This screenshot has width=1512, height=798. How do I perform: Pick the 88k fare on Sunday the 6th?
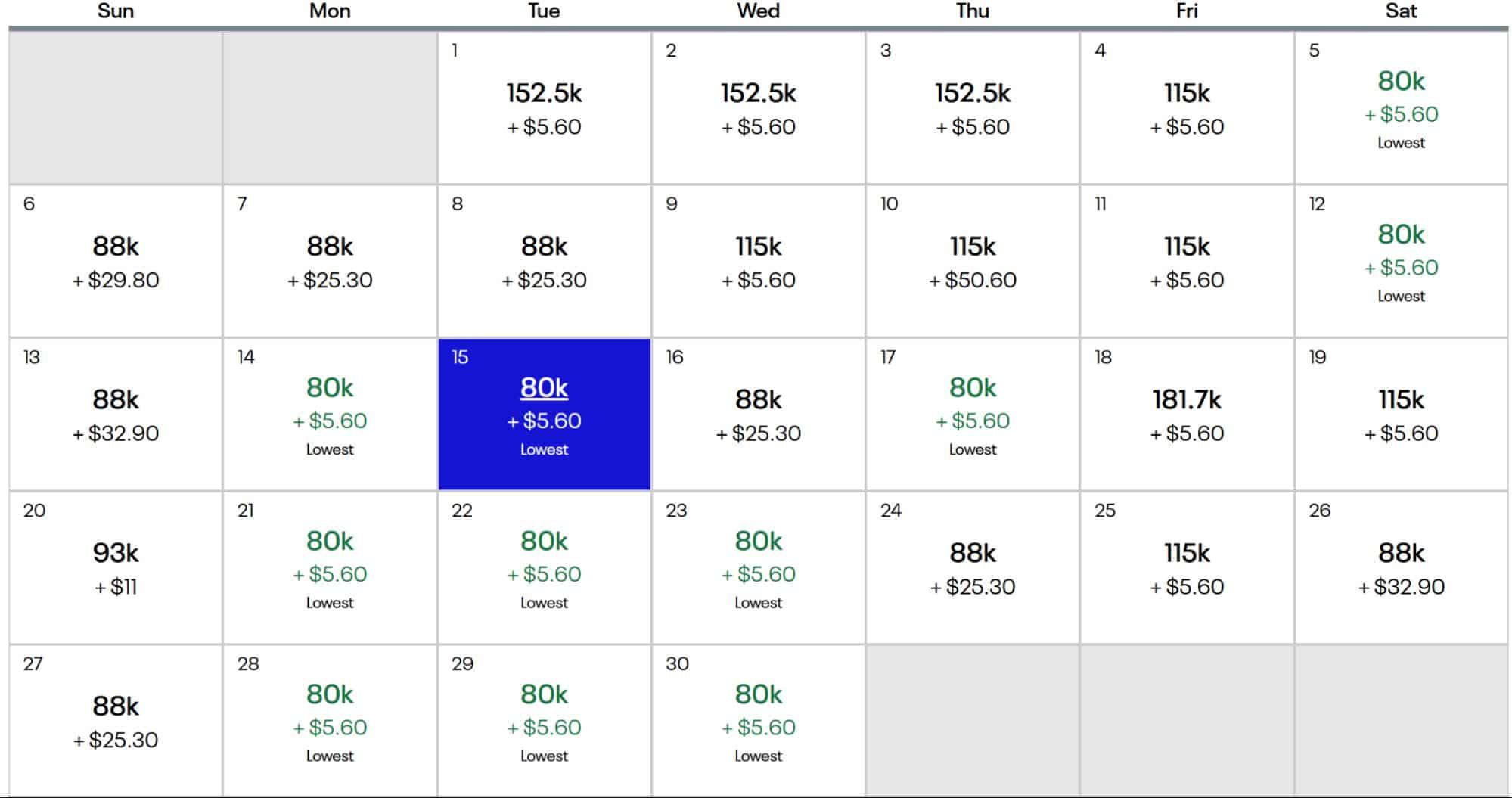pos(115,261)
